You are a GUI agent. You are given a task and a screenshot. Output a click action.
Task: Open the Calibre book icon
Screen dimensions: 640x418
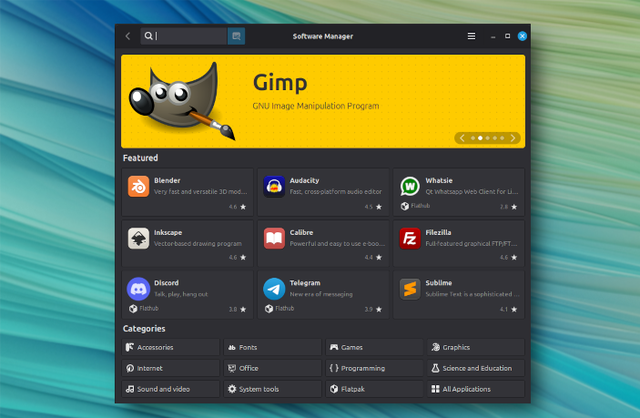coord(274,238)
